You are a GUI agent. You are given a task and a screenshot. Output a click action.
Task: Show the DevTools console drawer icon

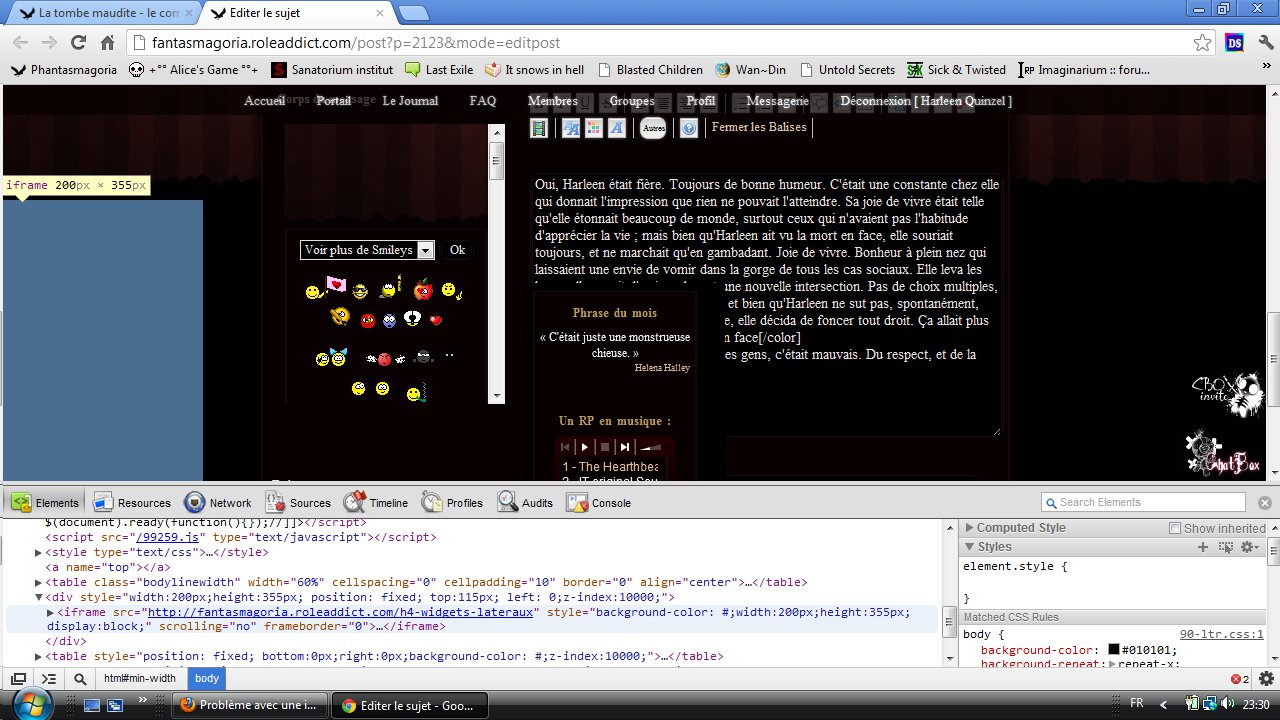click(49, 678)
